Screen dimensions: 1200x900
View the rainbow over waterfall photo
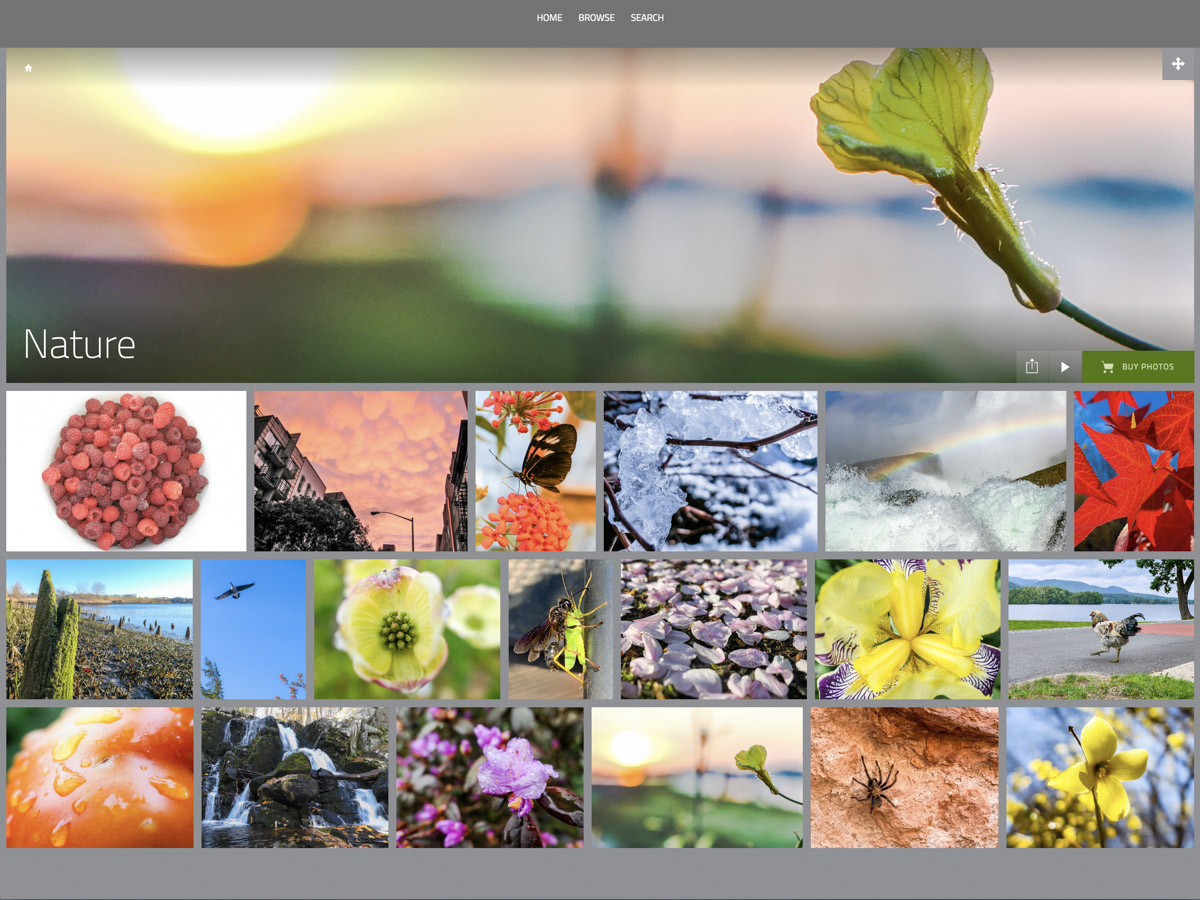(x=945, y=471)
